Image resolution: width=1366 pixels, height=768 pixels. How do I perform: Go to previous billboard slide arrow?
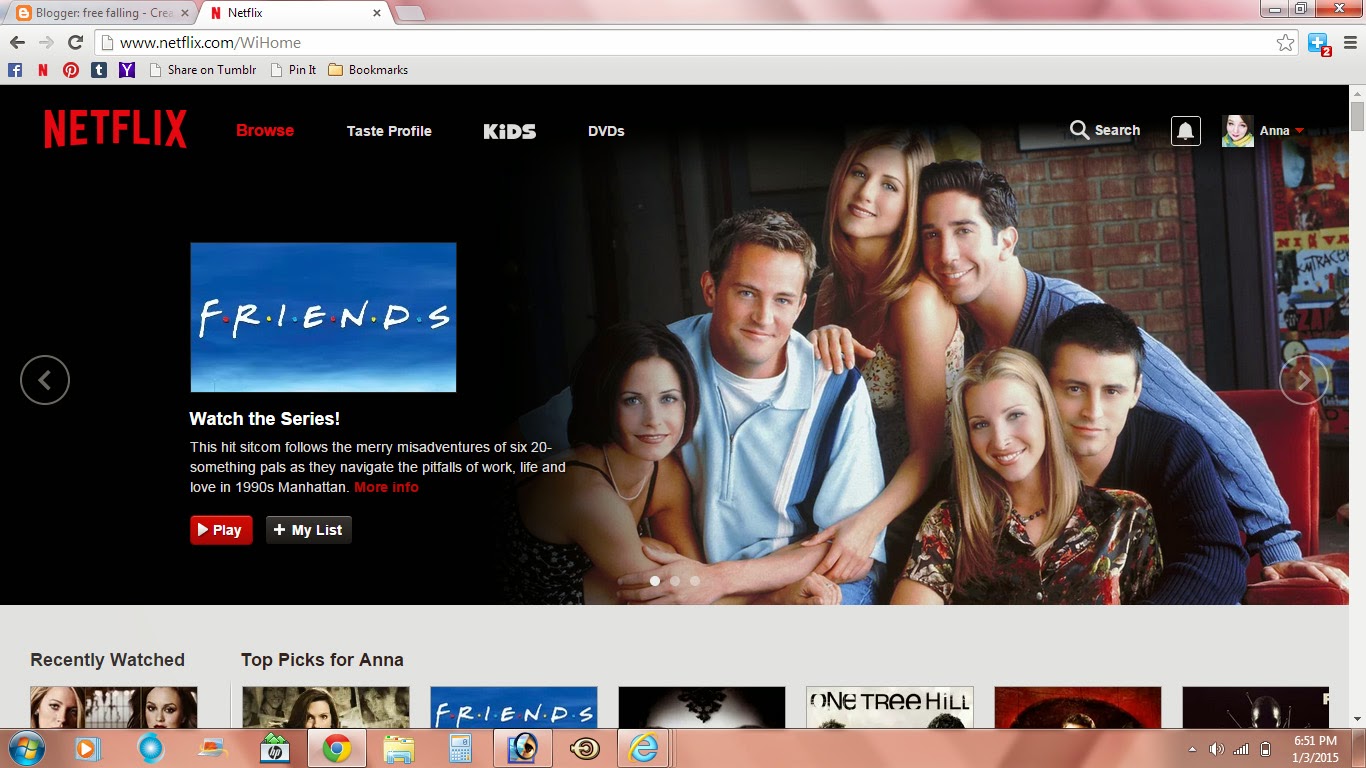click(x=45, y=380)
